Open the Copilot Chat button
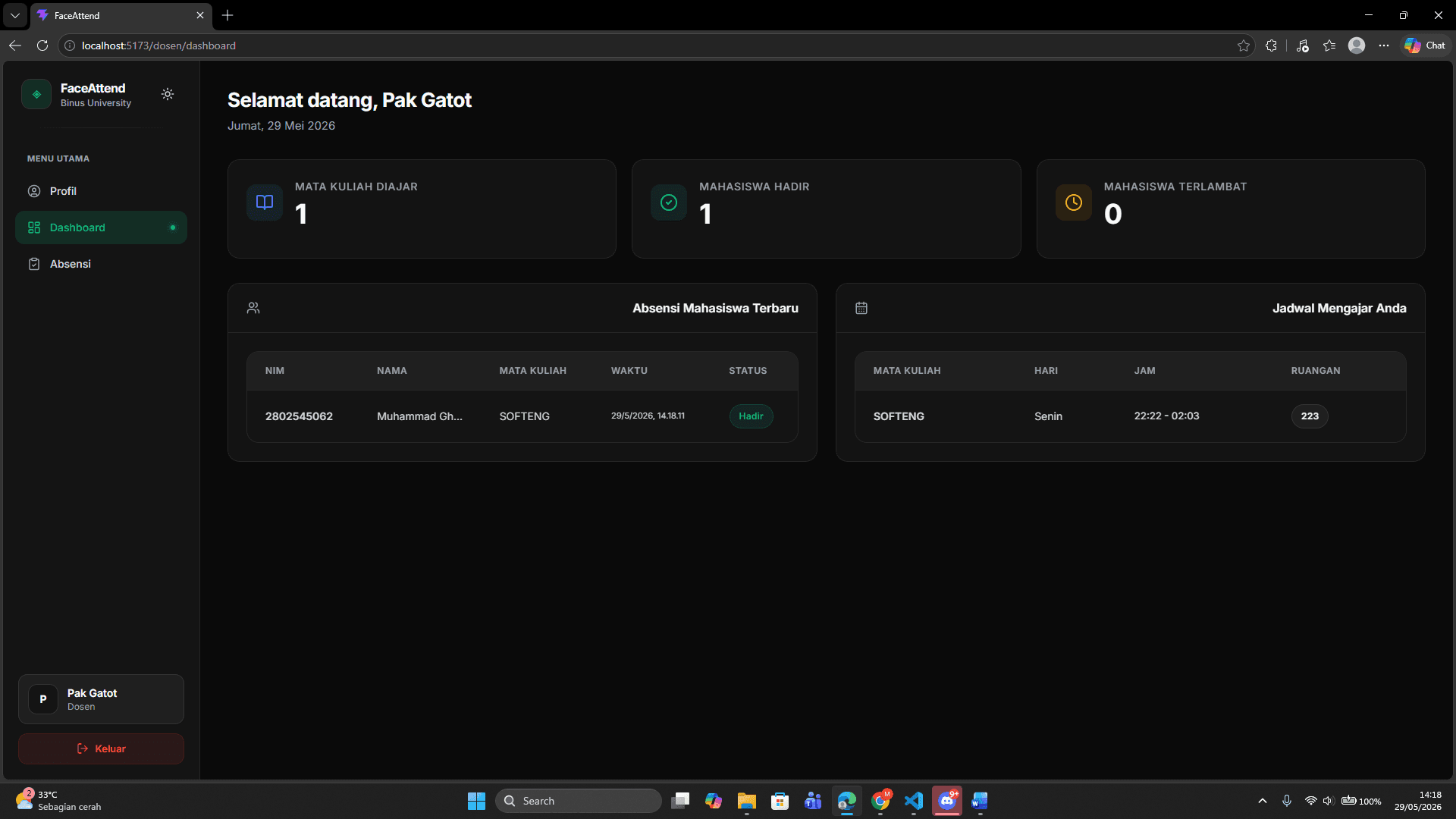 point(1425,45)
